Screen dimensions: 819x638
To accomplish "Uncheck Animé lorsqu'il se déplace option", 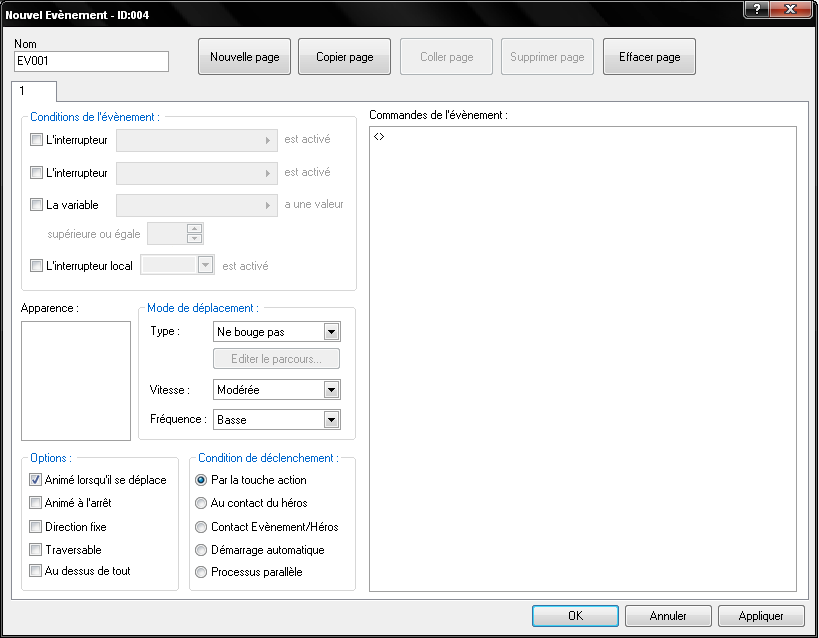I will (35, 480).
